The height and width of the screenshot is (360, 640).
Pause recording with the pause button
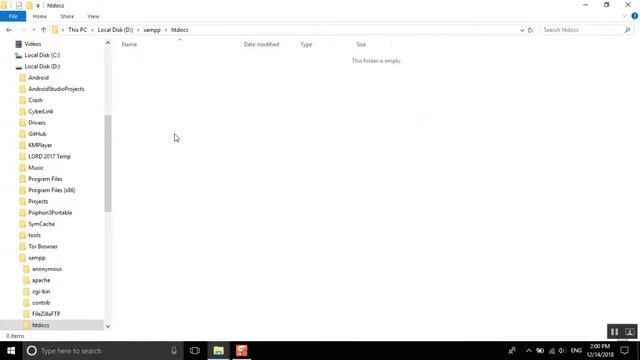(614, 332)
